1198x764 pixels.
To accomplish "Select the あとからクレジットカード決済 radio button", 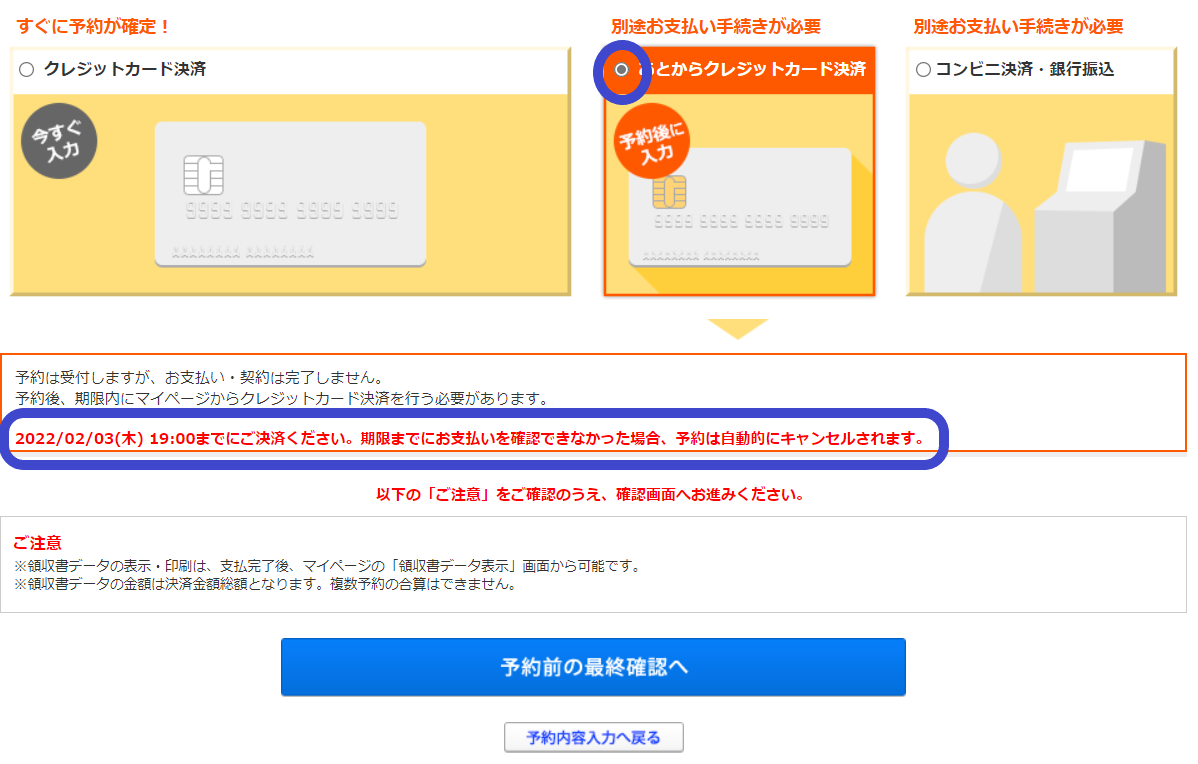I will point(621,70).
